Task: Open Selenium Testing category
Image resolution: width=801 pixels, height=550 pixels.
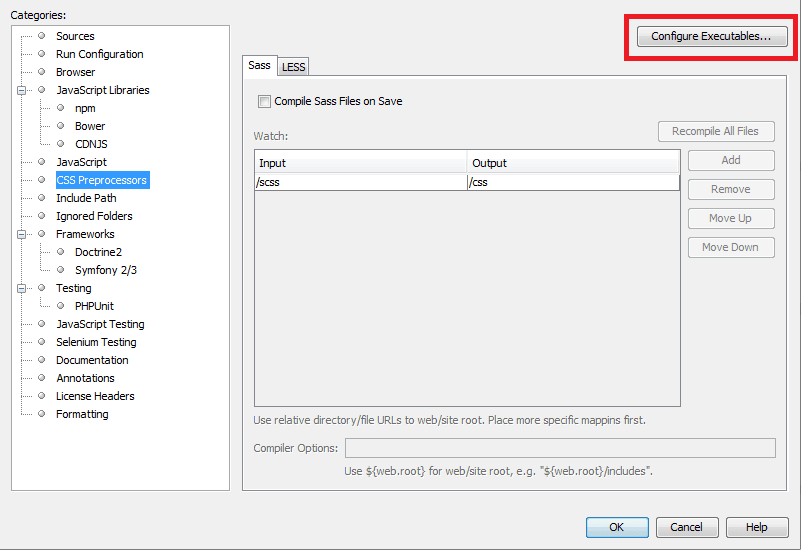Action: [x=96, y=342]
